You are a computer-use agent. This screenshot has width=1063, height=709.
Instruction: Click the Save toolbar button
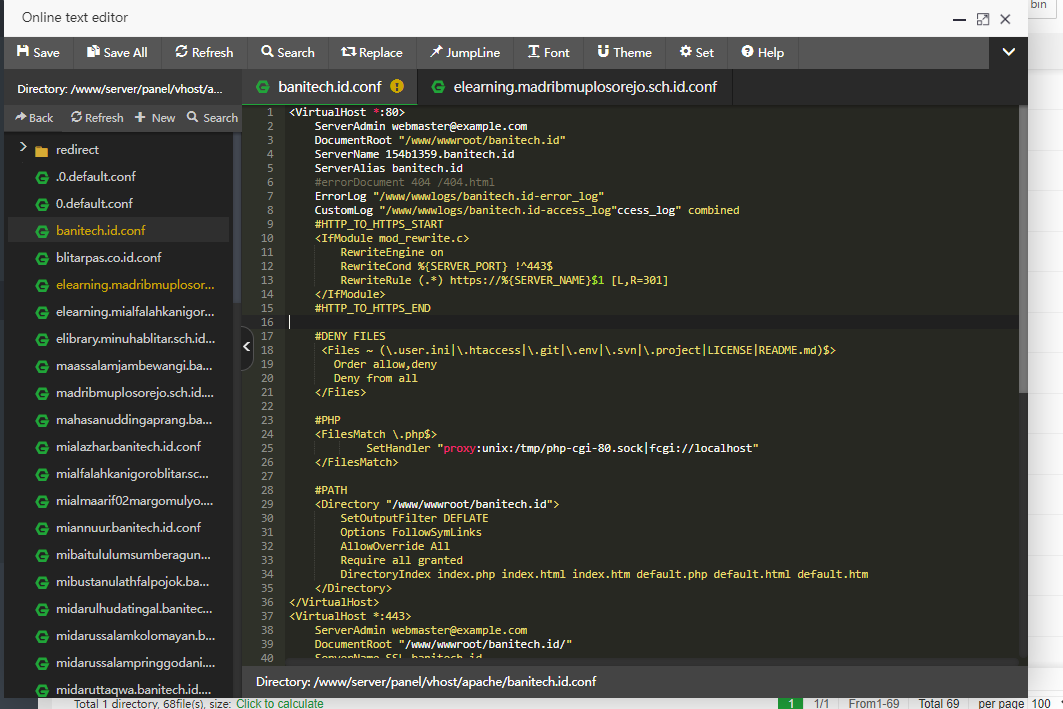click(x=38, y=53)
